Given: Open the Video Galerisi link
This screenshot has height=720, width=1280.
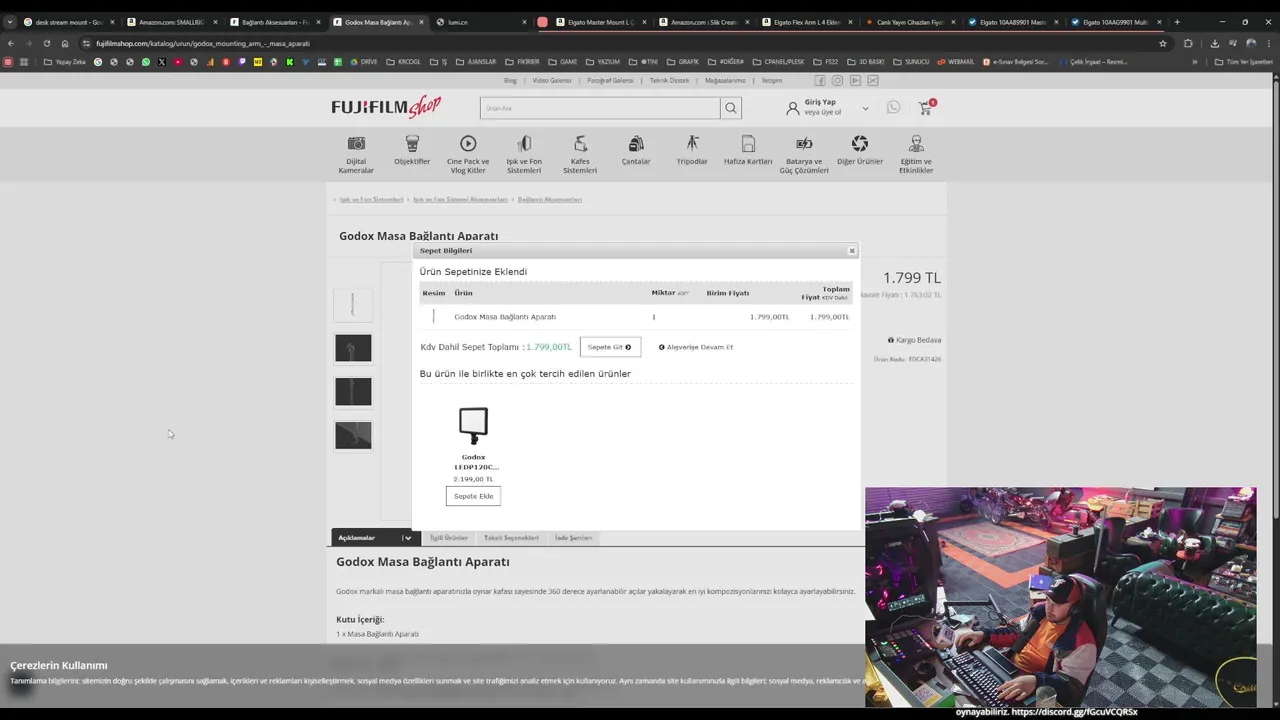Looking at the screenshot, I should (552, 81).
